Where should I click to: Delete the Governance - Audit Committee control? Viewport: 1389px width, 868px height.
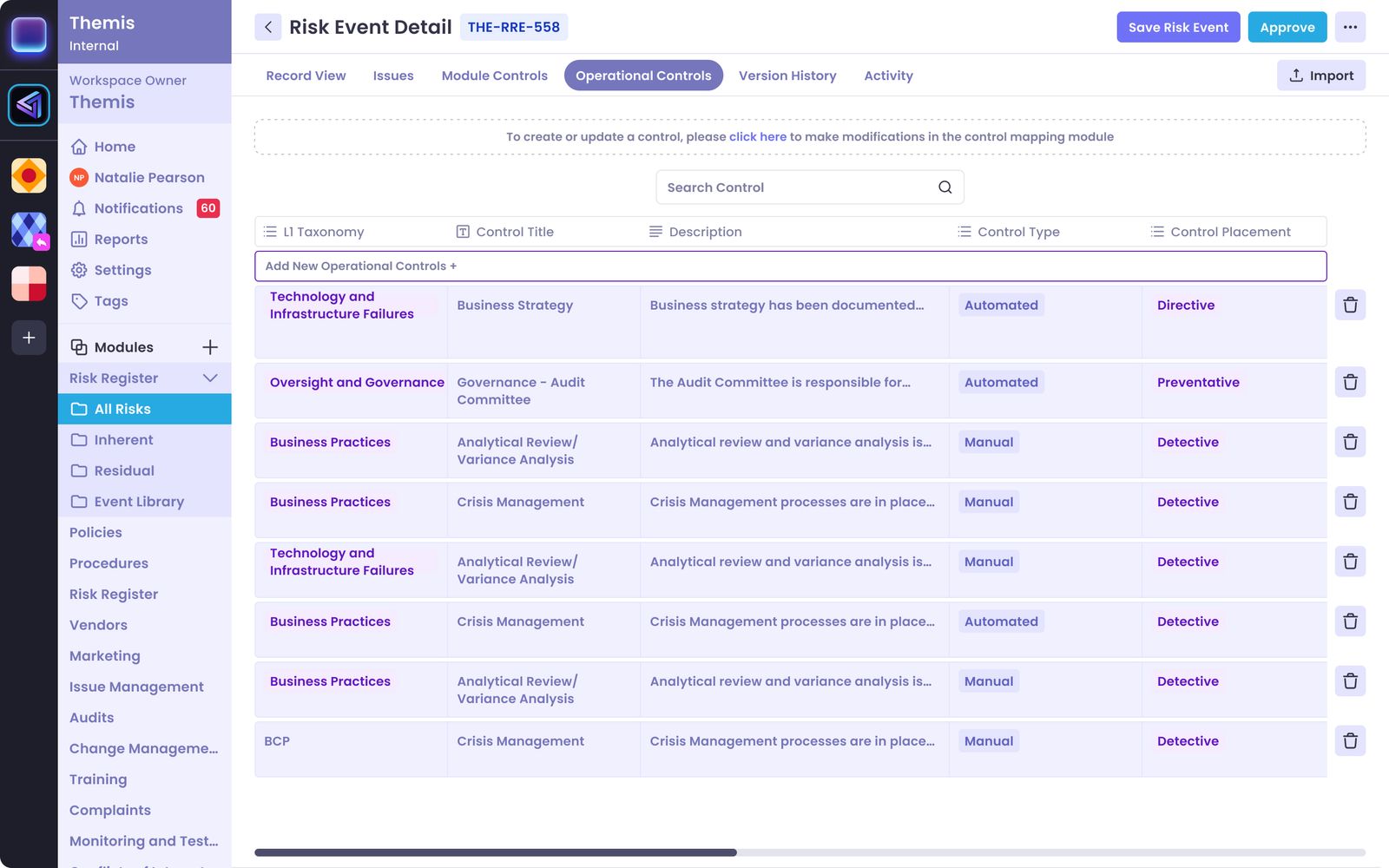click(1350, 382)
